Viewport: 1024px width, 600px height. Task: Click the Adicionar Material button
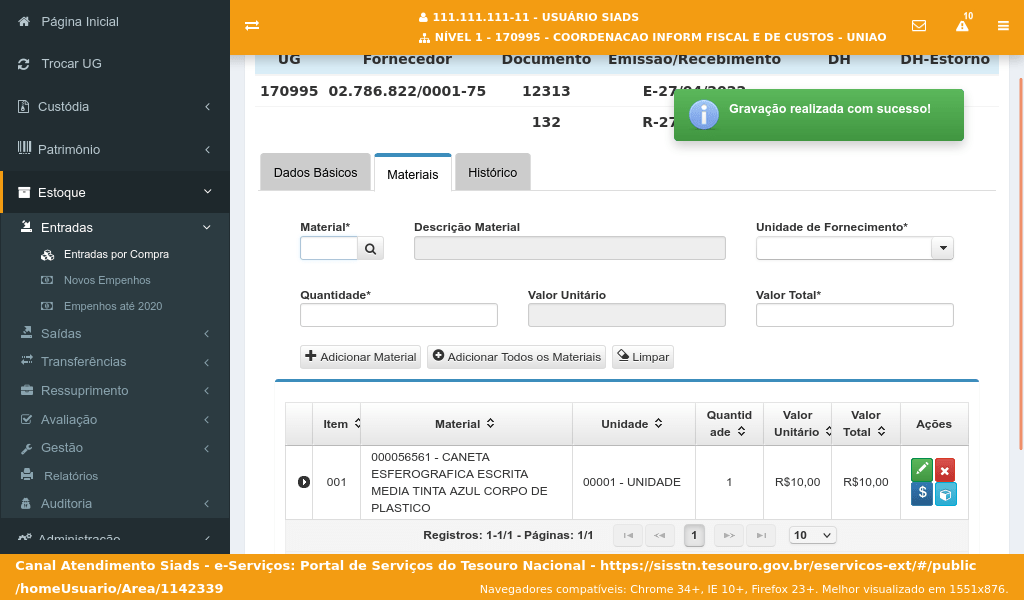[x=360, y=357]
